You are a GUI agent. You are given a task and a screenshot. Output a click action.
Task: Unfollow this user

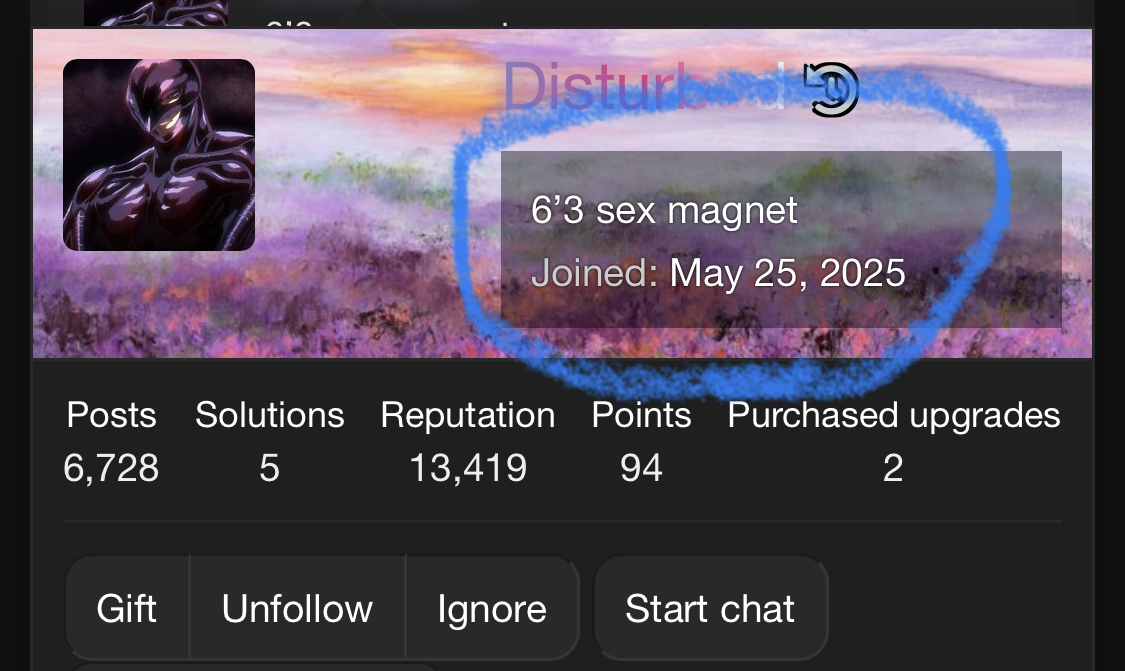297,609
